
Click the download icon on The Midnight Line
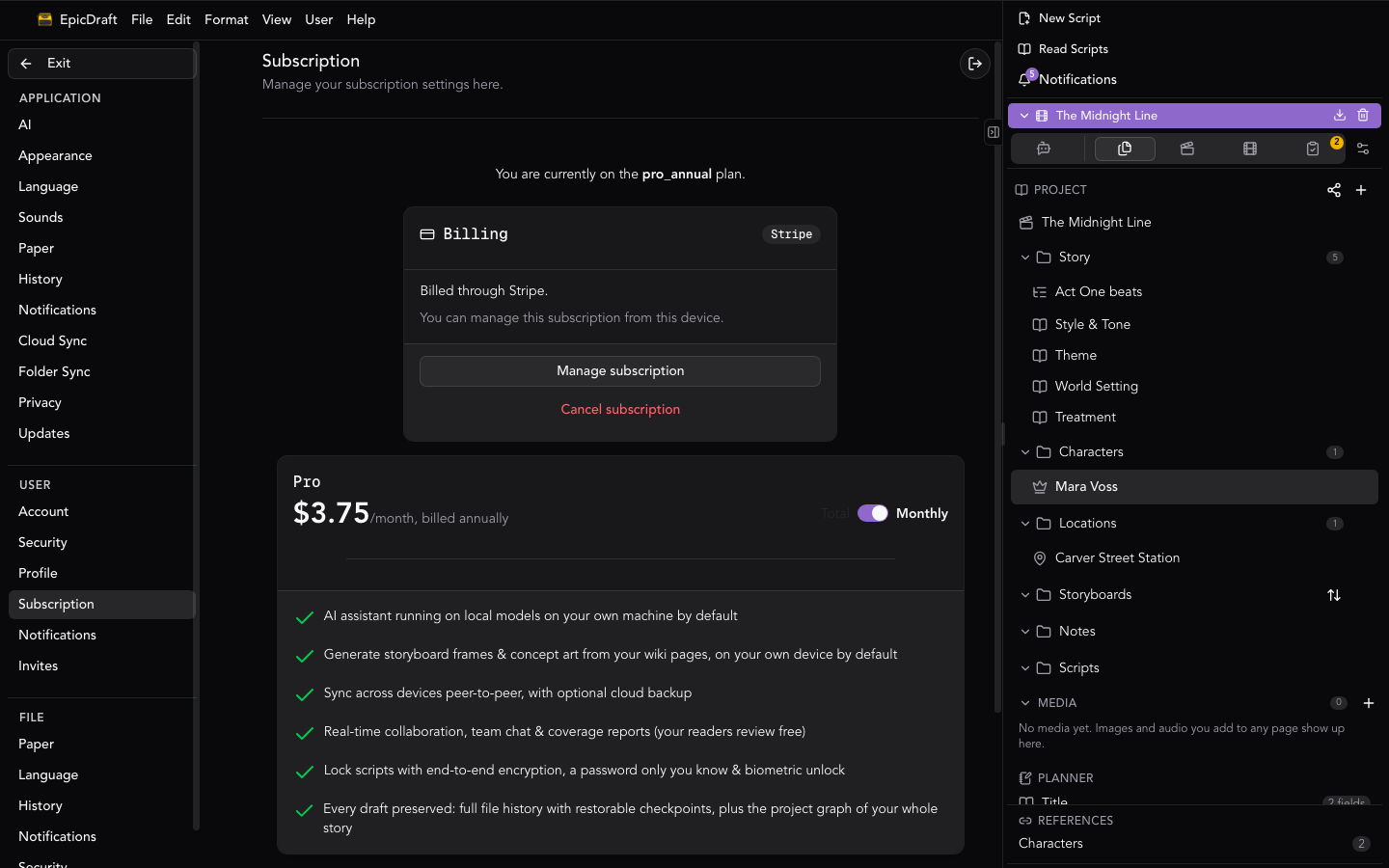1340,115
